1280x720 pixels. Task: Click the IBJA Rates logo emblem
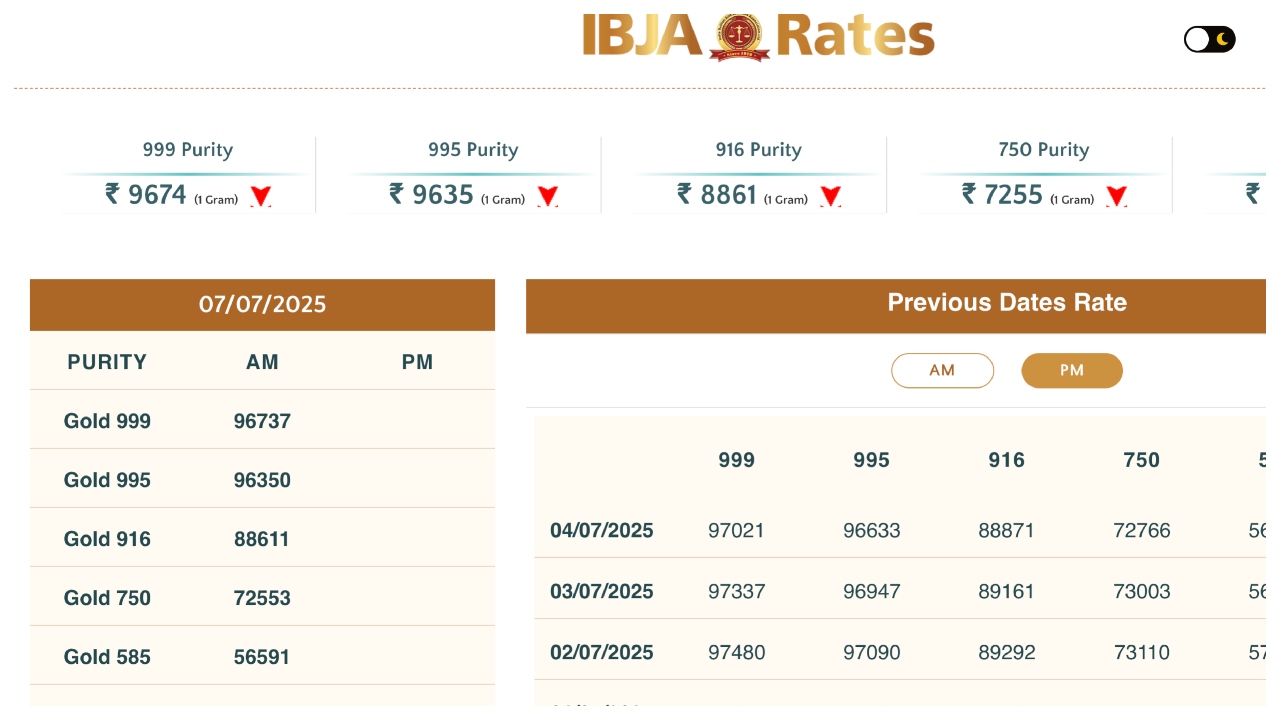point(739,36)
